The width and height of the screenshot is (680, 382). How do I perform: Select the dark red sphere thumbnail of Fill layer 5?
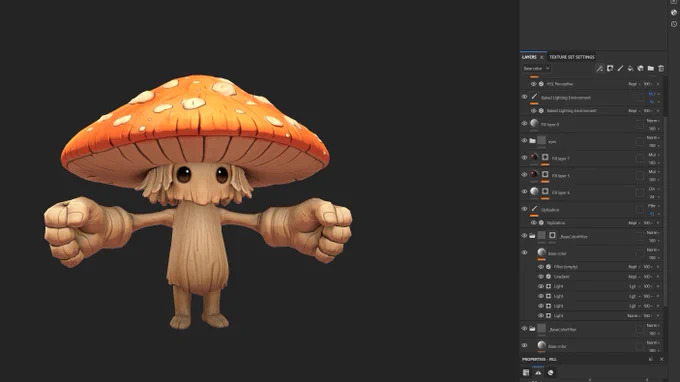point(534,174)
